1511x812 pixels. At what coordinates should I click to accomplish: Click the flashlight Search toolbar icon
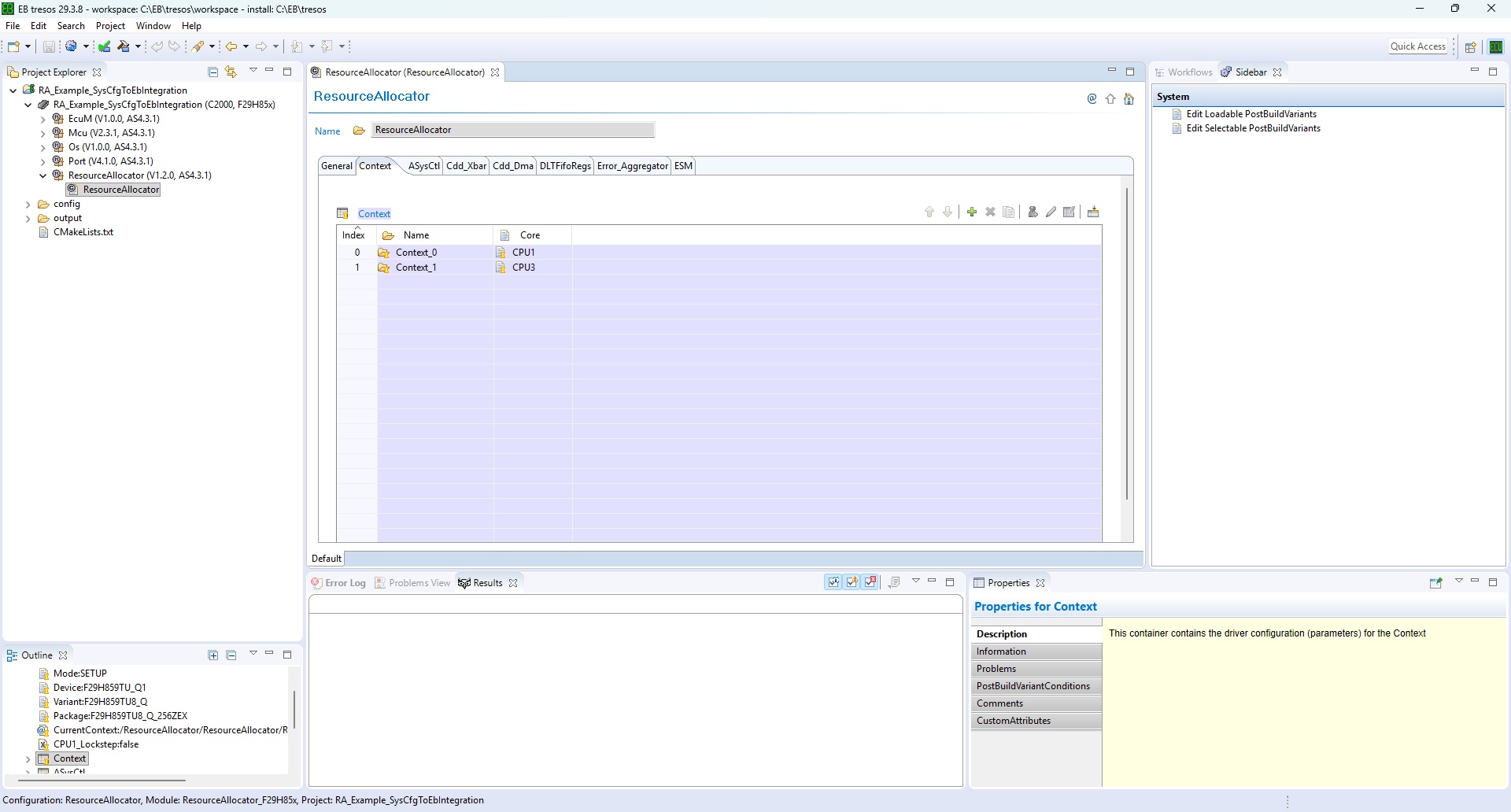tap(198, 46)
